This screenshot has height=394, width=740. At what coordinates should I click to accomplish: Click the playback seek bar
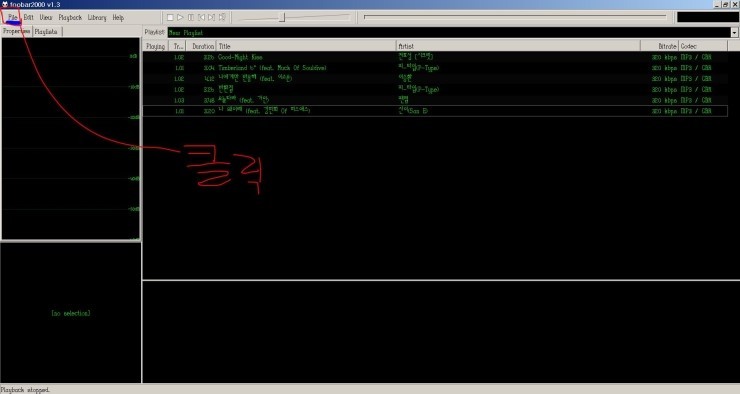point(515,17)
